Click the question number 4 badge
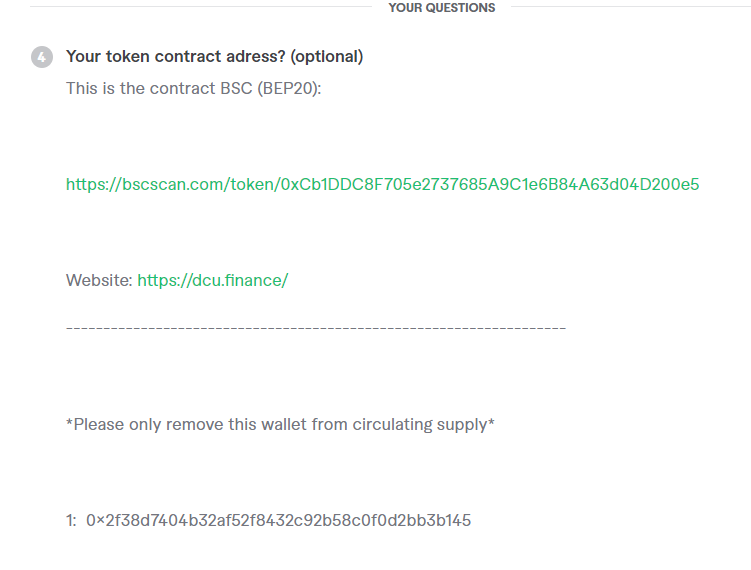This screenshot has height=570, width=751. pos(42,57)
